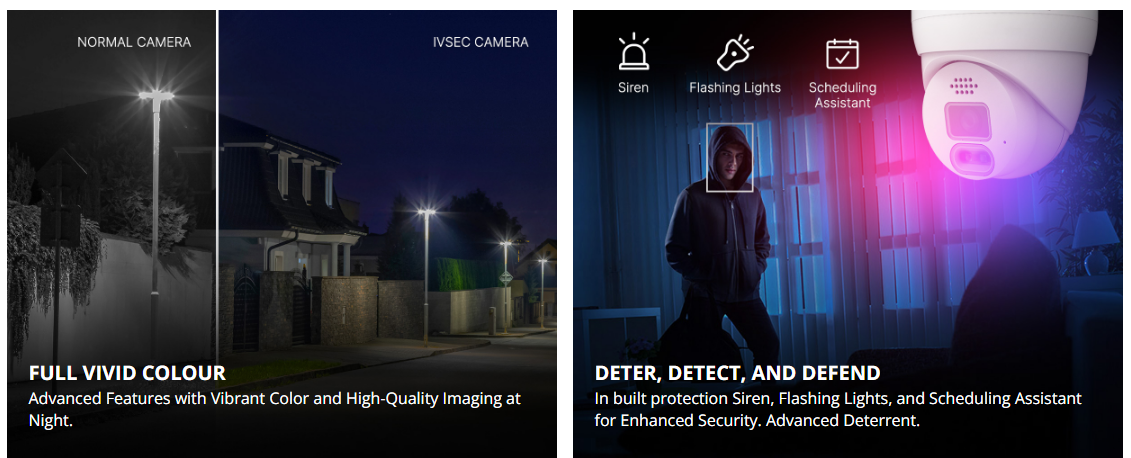
Task: Click the in built protection Siren description
Action: pyautogui.click(x=838, y=409)
